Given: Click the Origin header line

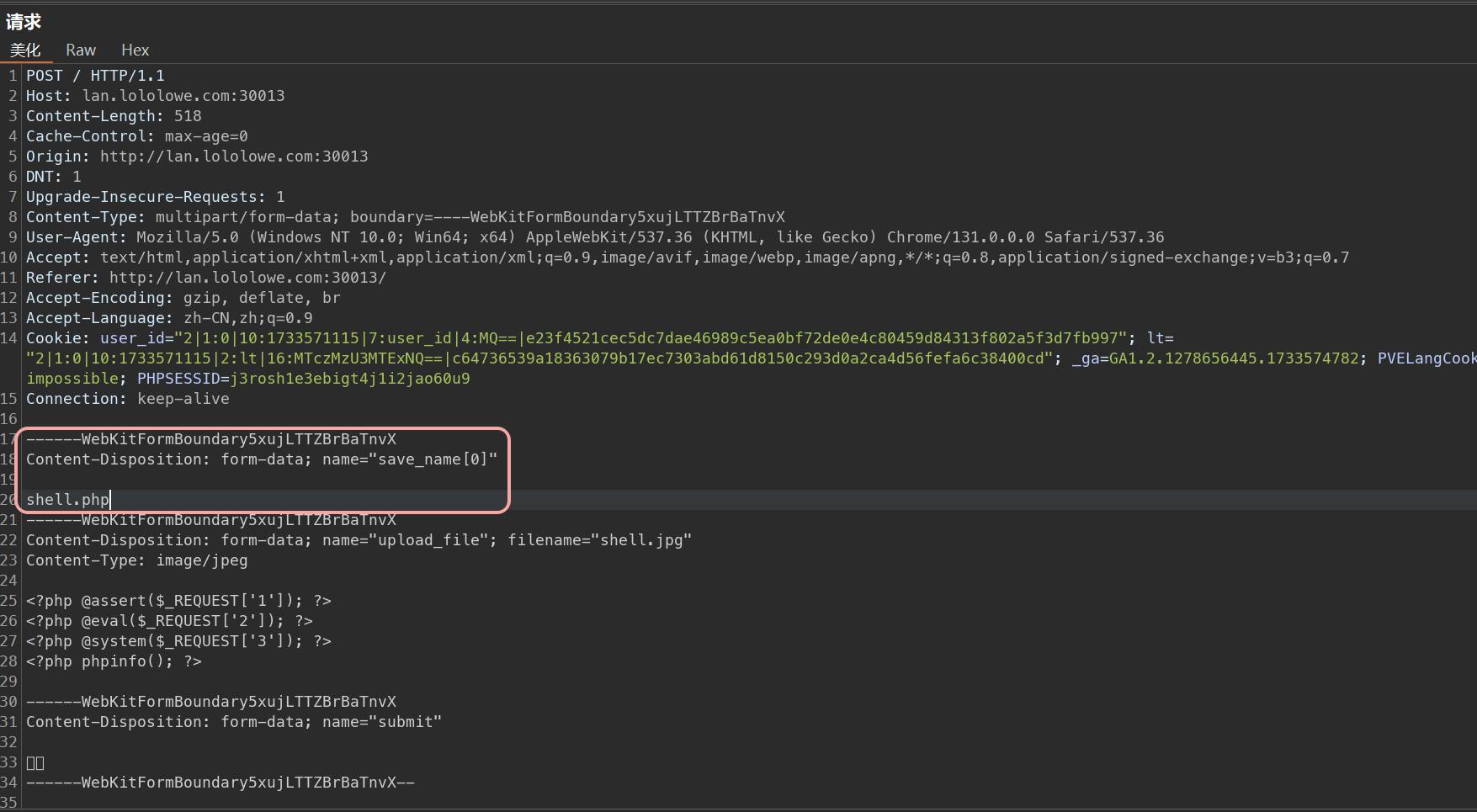Looking at the screenshot, I should [197, 157].
